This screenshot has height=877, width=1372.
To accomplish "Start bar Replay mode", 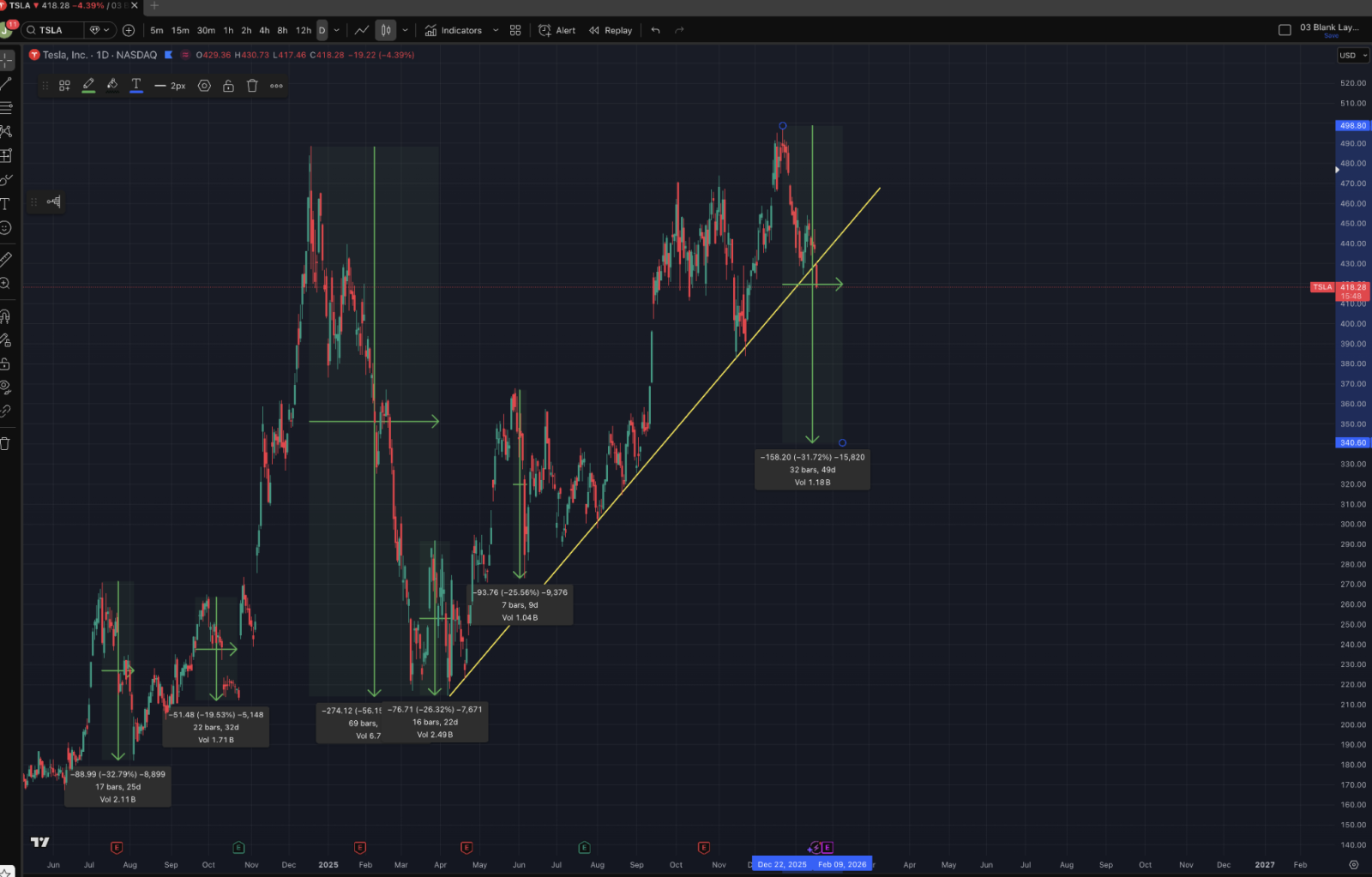I will click(611, 30).
